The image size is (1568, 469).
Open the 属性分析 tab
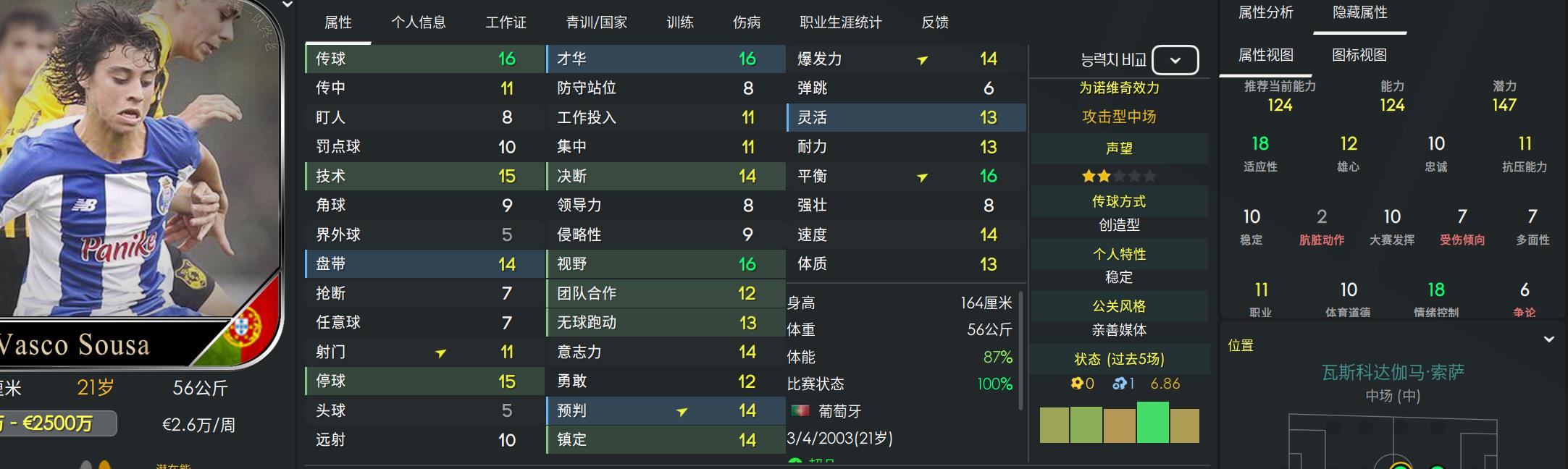(1265, 13)
